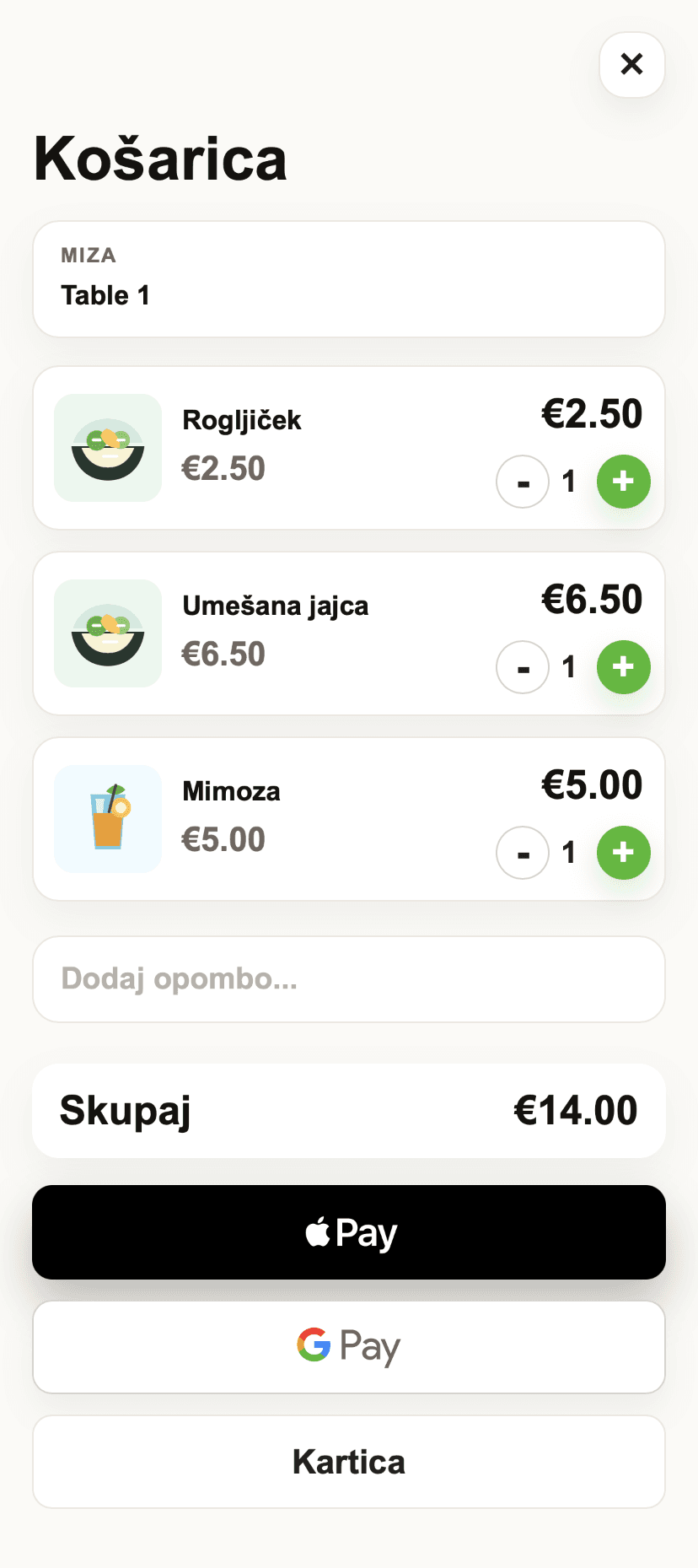The height and width of the screenshot is (1568, 698).
Task: Click the Umešana jajca item name
Action: point(276,606)
